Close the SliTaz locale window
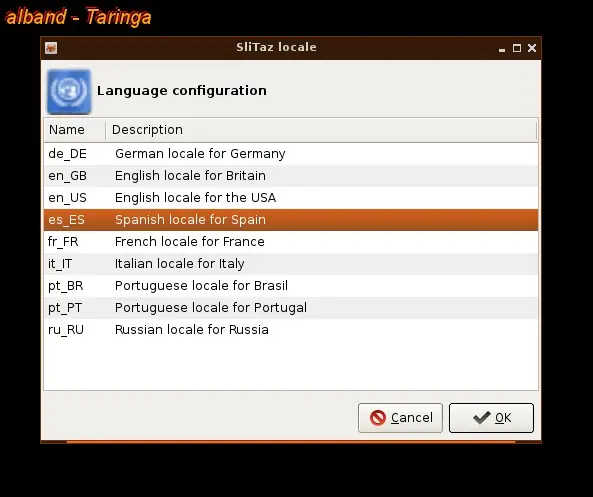Screen dimensions: 593x497 click(532, 48)
